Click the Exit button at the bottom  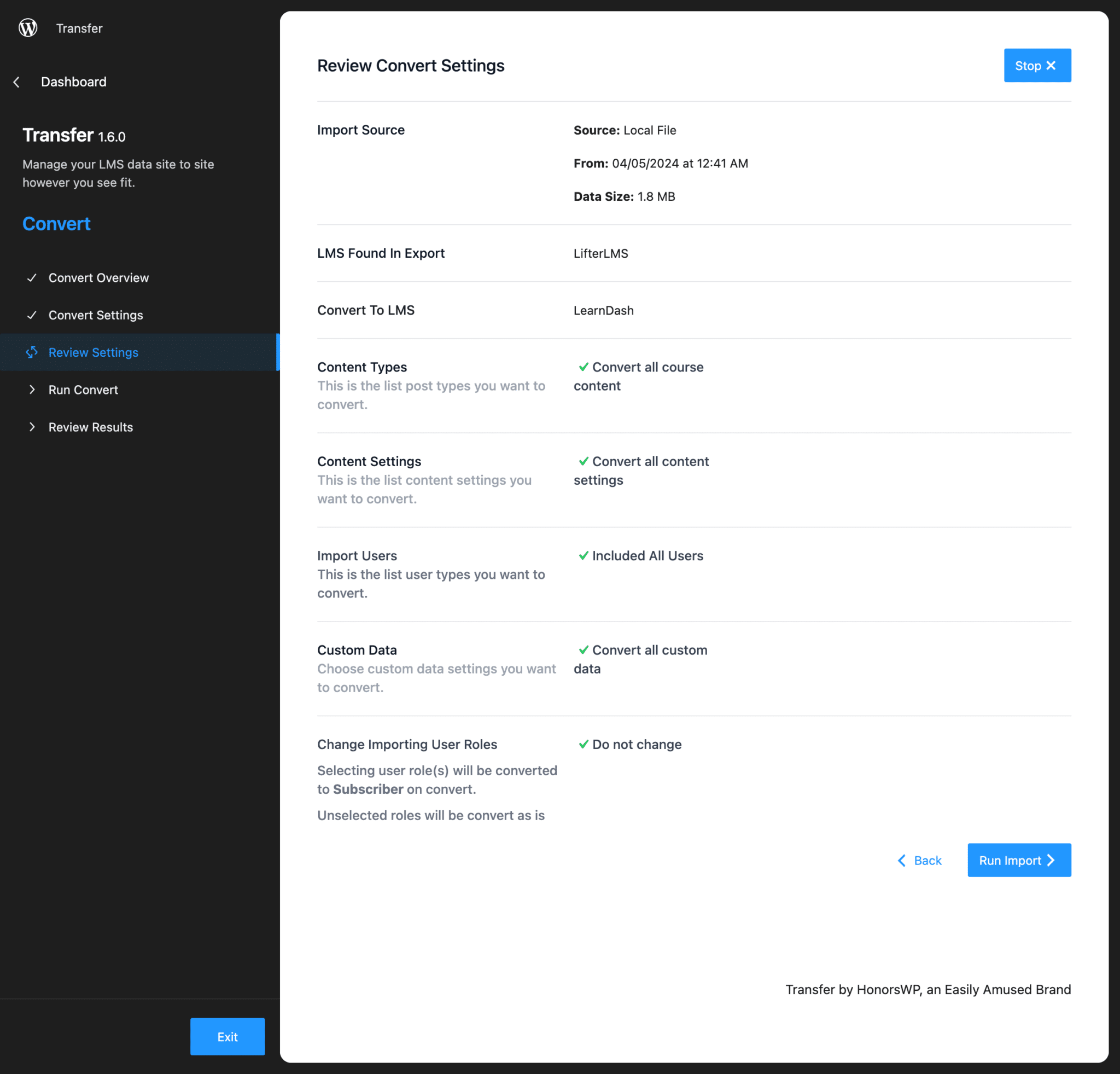tap(227, 1036)
